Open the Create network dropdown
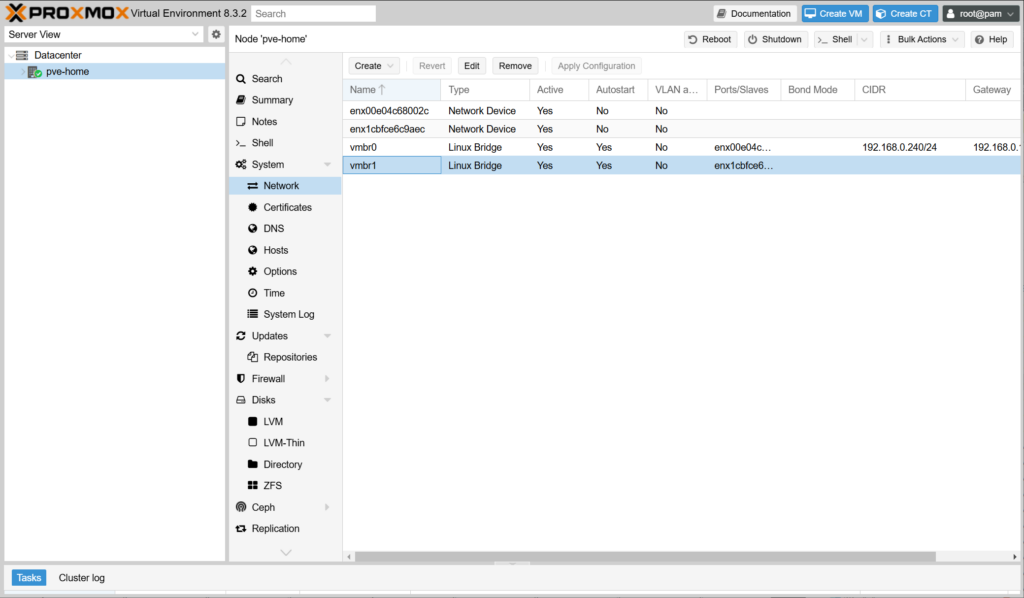Screen dimensions: 1024x598 pos(375,66)
